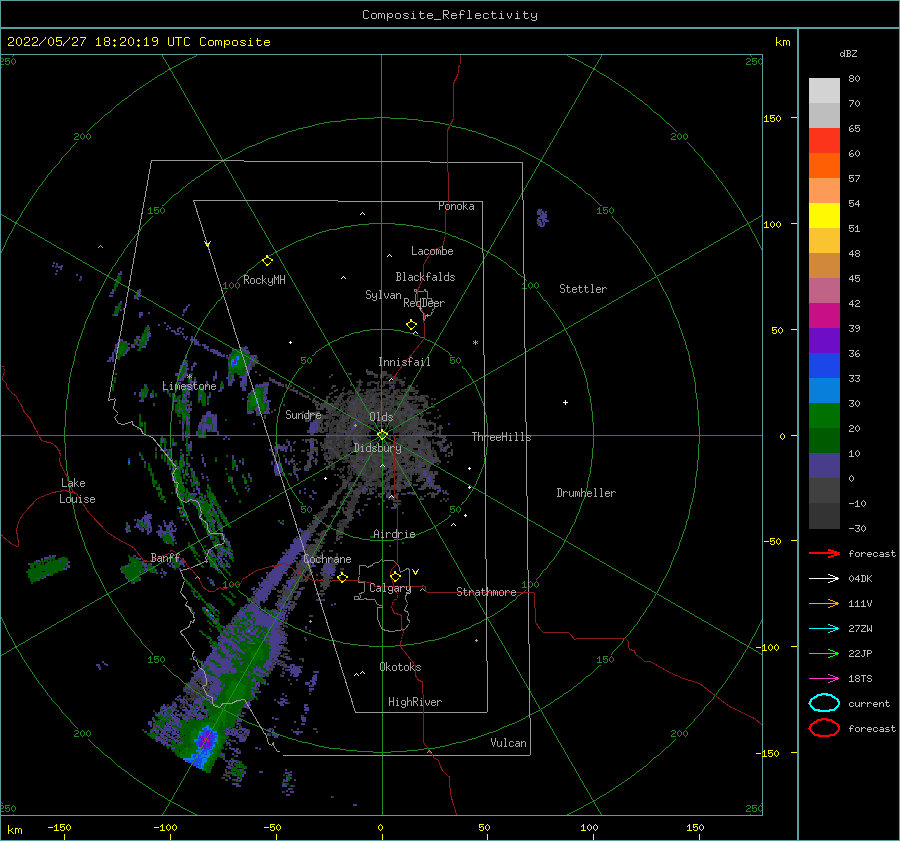Select the purple 39-36 dBZ swatch
Viewport: 900px width, 841px height.
pyautogui.click(x=824, y=341)
